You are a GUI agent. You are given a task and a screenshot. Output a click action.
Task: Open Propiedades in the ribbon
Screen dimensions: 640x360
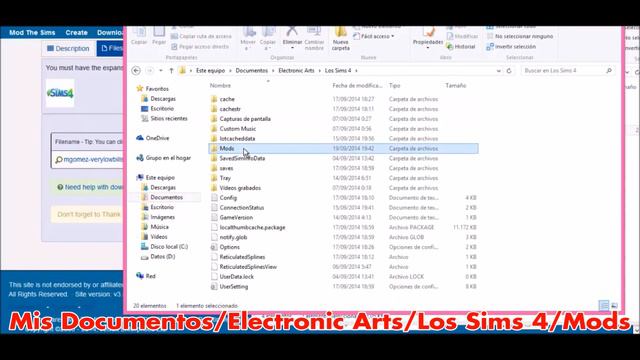428,39
